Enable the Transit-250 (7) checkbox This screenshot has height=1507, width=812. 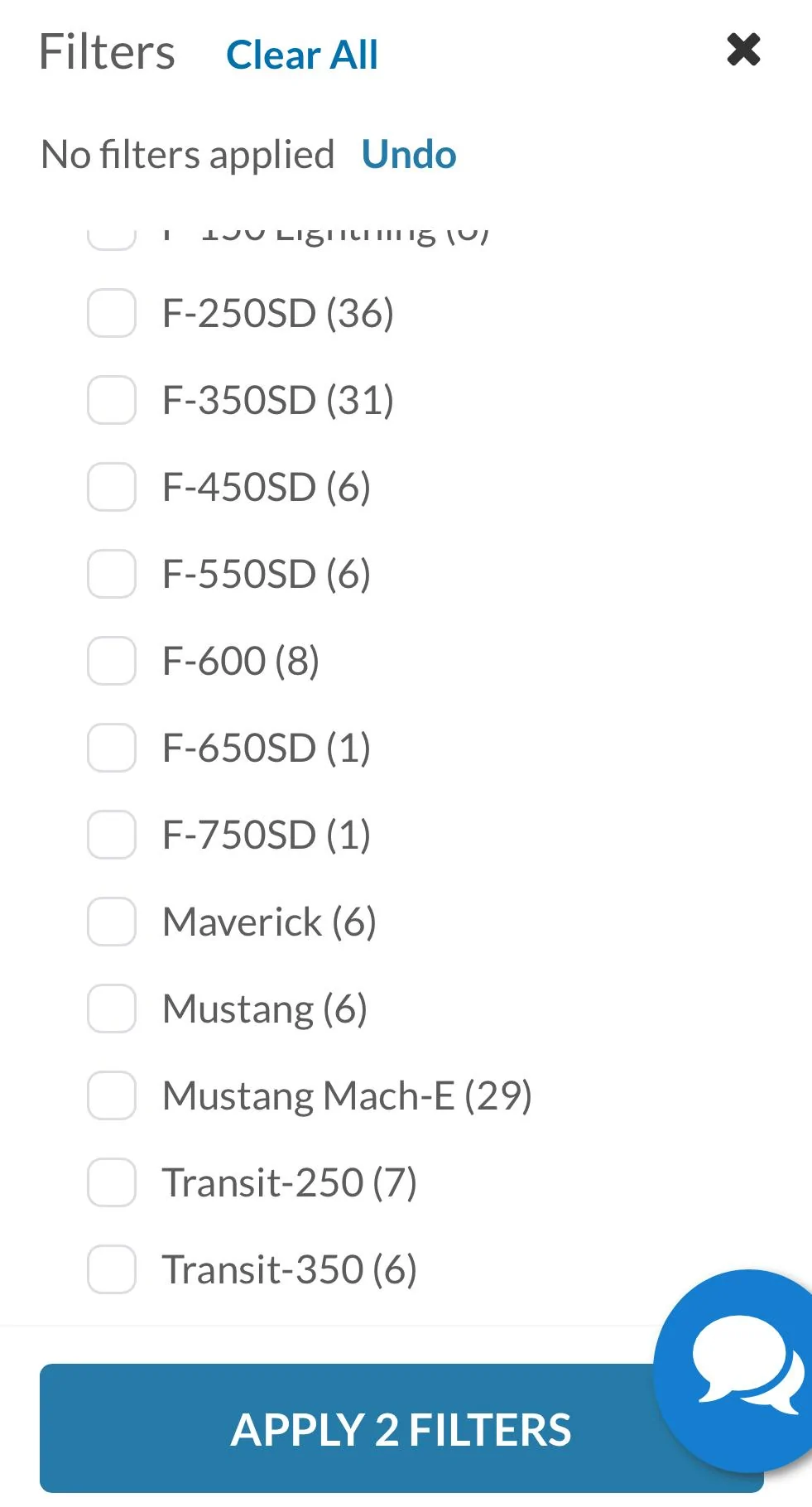pos(112,1182)
